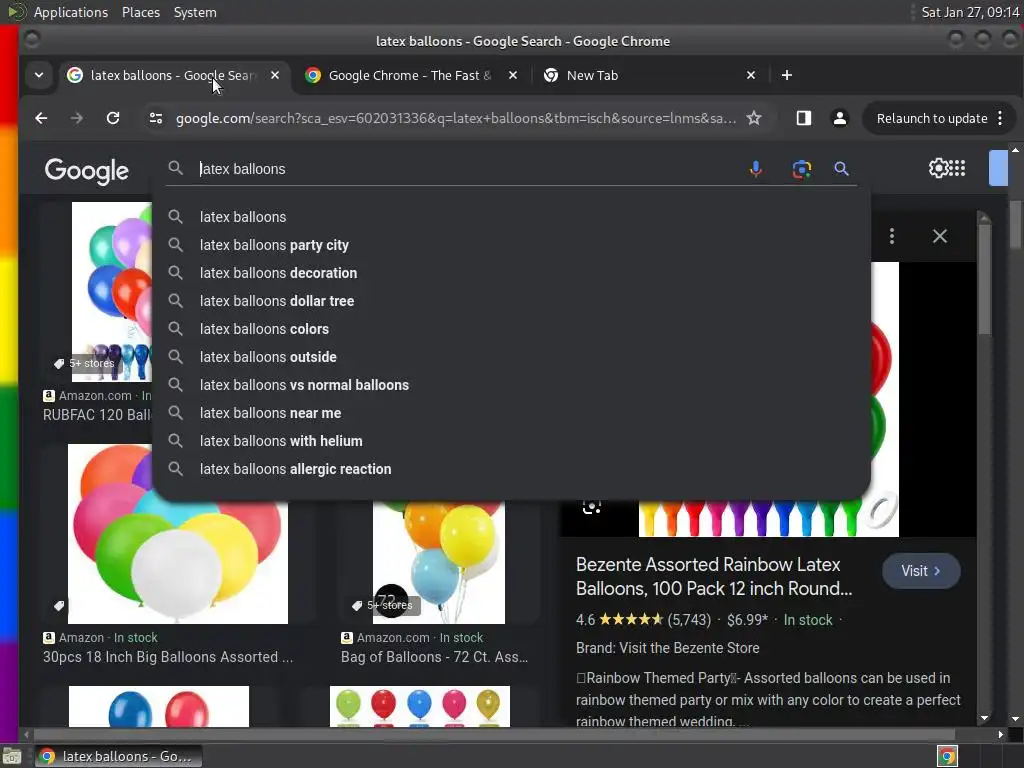Select suggestion 'latex balloons allergic reaction'
Image resolution: width=1024 pixels, height=768 pixels.
(511, 470)
